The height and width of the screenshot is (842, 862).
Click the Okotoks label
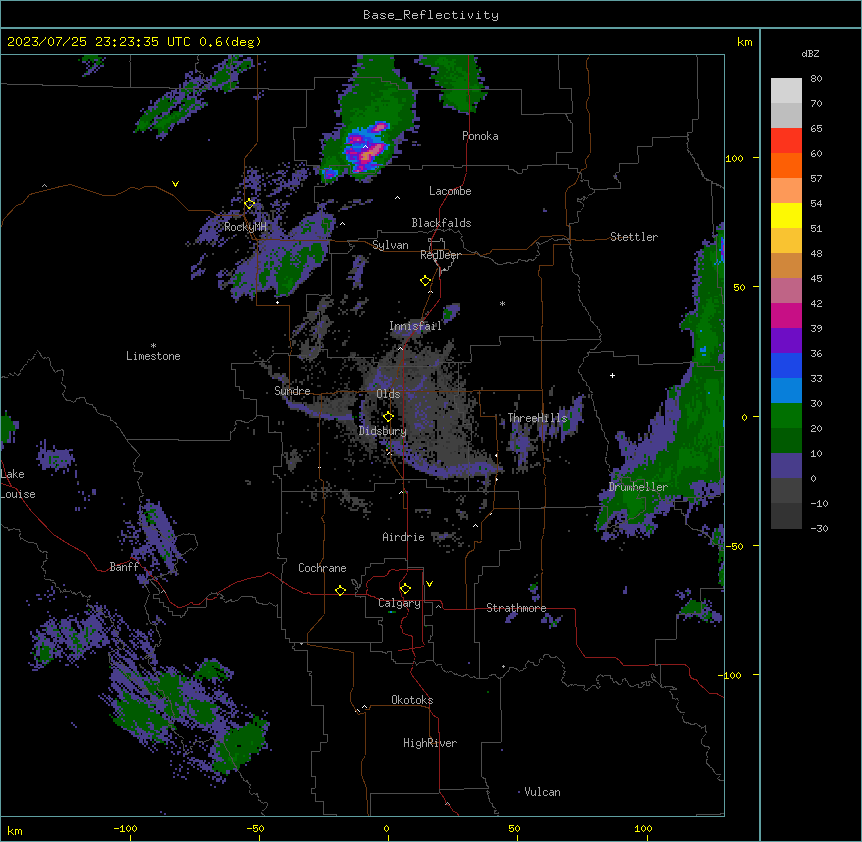point(412,700)
